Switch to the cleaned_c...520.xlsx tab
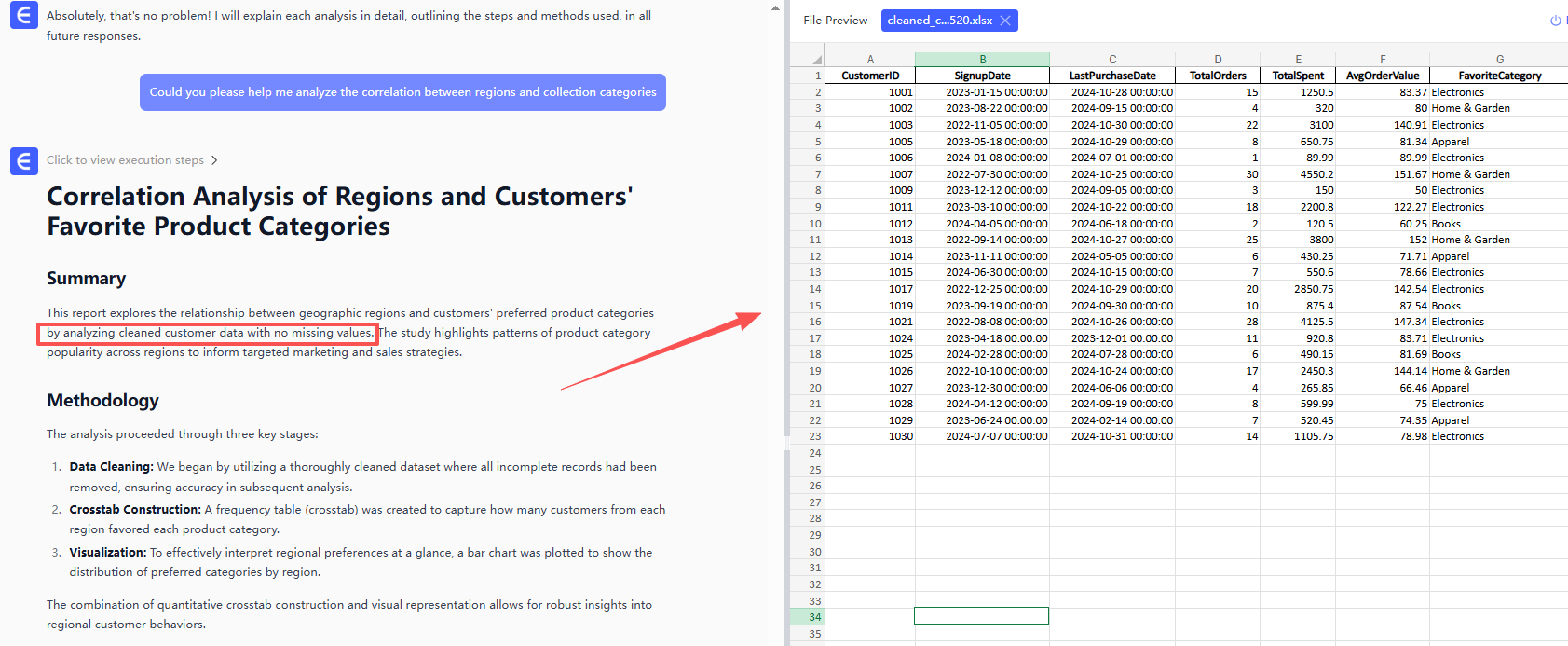 pyautogui.click(x=939, y=21)
